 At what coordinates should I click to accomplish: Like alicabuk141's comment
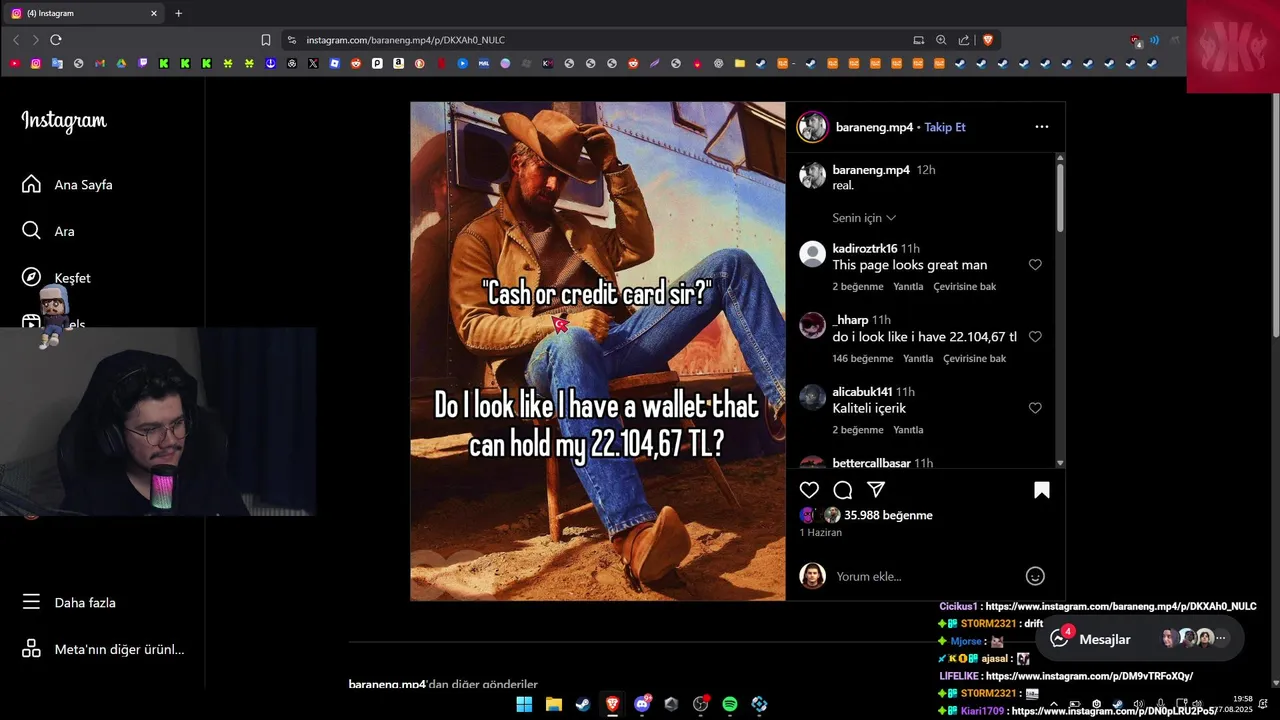pos(1035,408)
